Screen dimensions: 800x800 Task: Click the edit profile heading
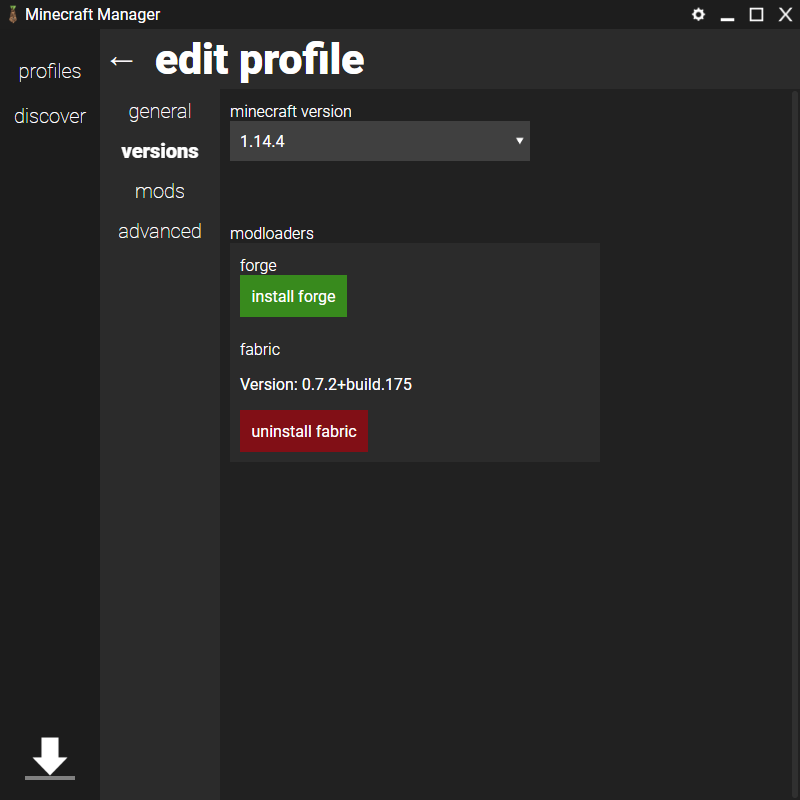260,60
